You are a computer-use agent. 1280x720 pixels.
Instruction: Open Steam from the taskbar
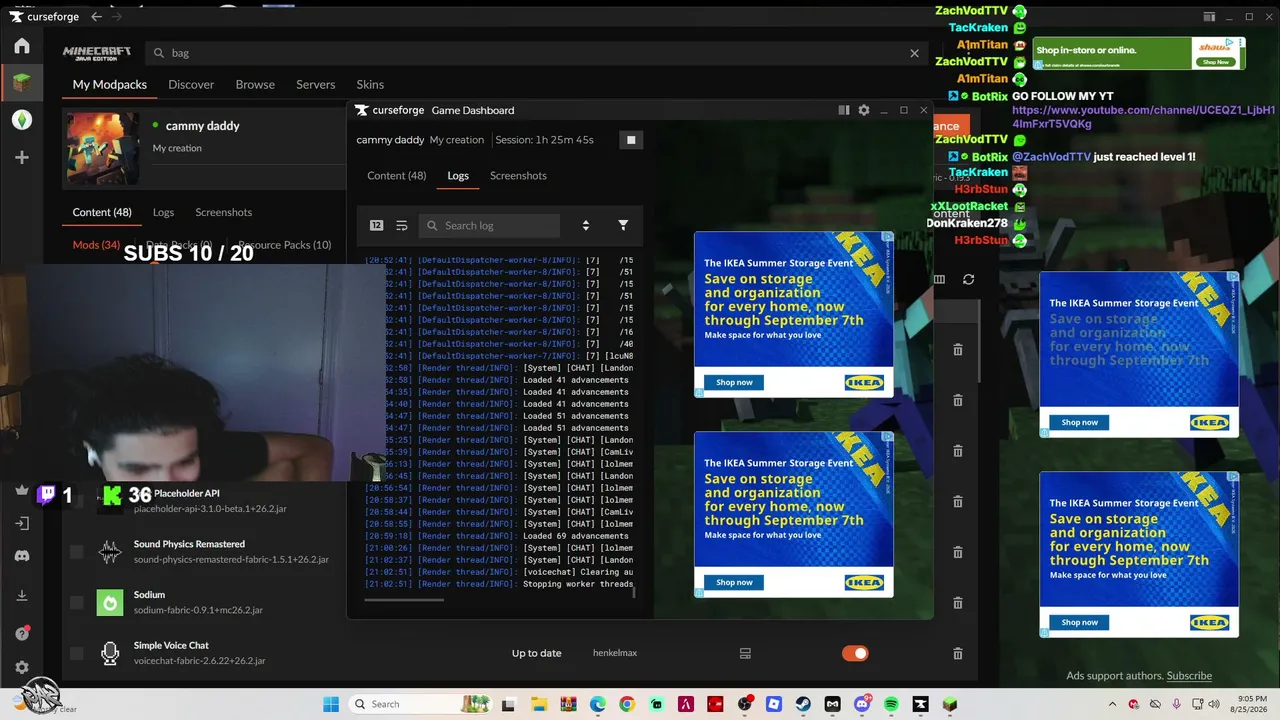(803, 704)
